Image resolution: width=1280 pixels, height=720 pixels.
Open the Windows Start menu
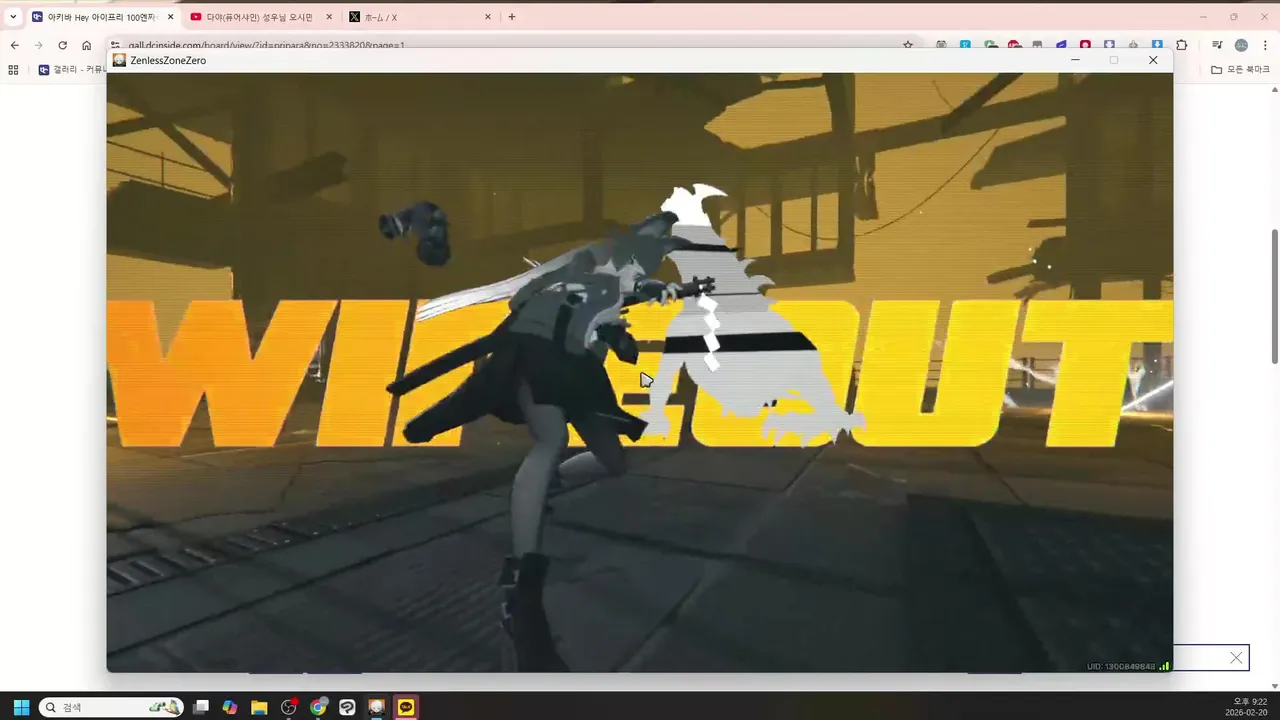click(x=21, y=707)
